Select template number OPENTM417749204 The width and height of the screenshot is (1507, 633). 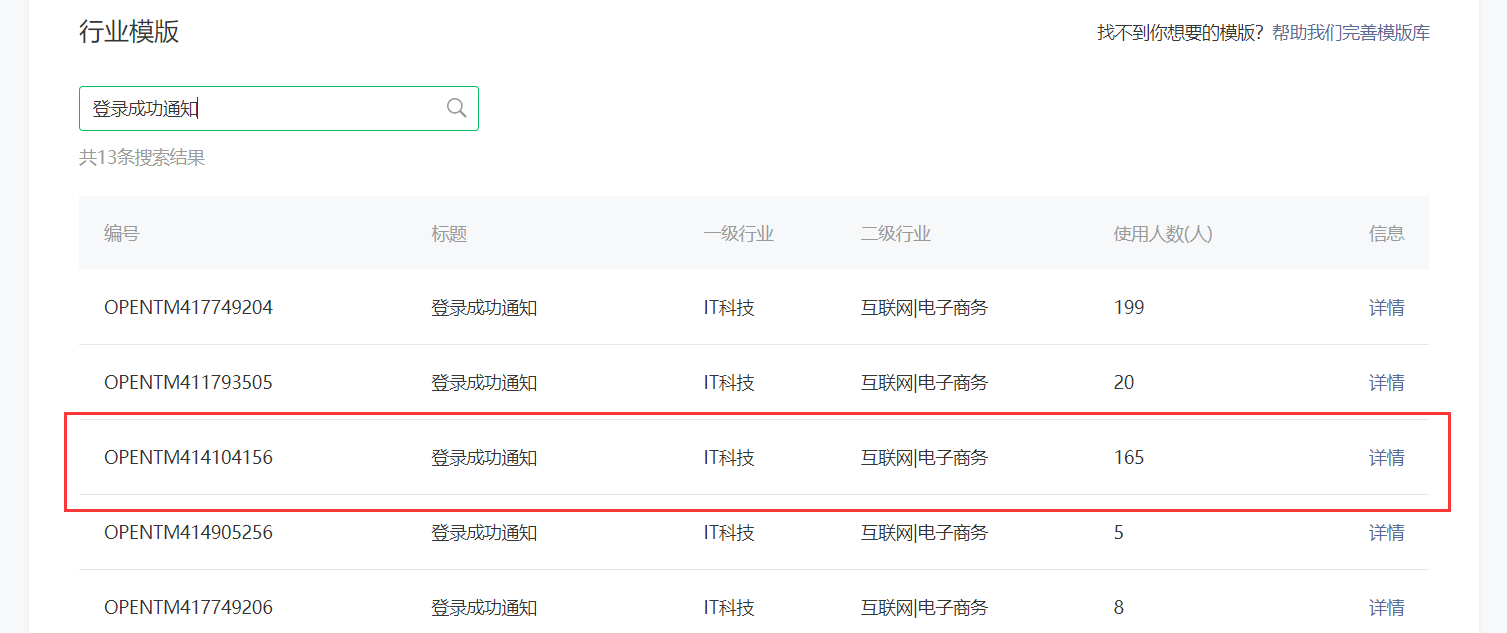click(x=188, y=308)
